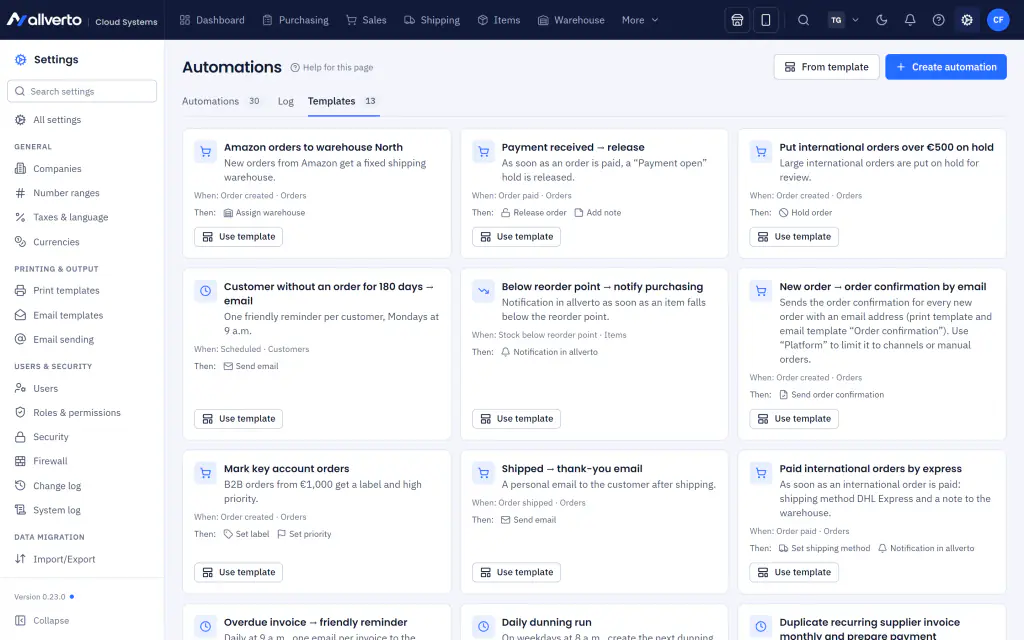Image resolution: width=1024 pixels, height=640 pixels.
Task: Open help question mark icon
Action: (x=938, y=20)
